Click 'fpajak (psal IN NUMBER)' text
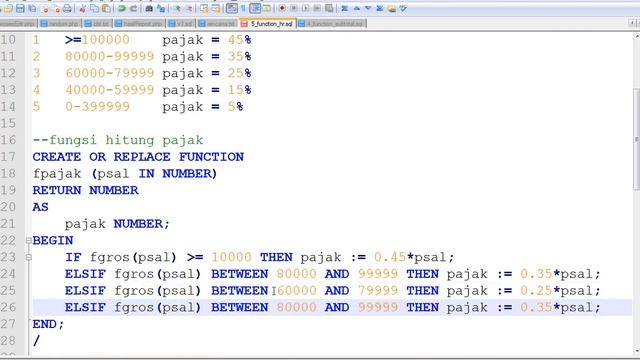This screenshot has width=640, height=360. pos(125,174)
